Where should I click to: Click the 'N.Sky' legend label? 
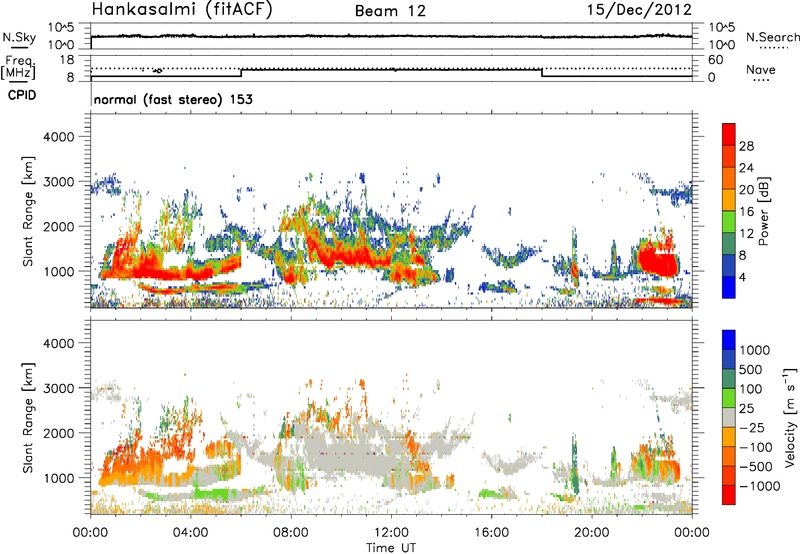pos(19,37)
